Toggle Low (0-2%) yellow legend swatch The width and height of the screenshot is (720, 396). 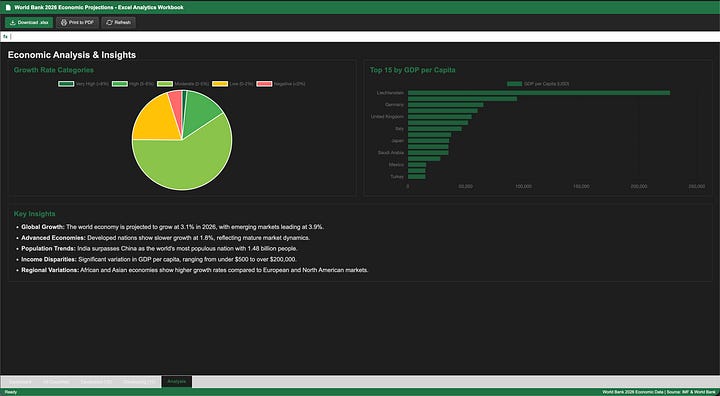(220, 84)
